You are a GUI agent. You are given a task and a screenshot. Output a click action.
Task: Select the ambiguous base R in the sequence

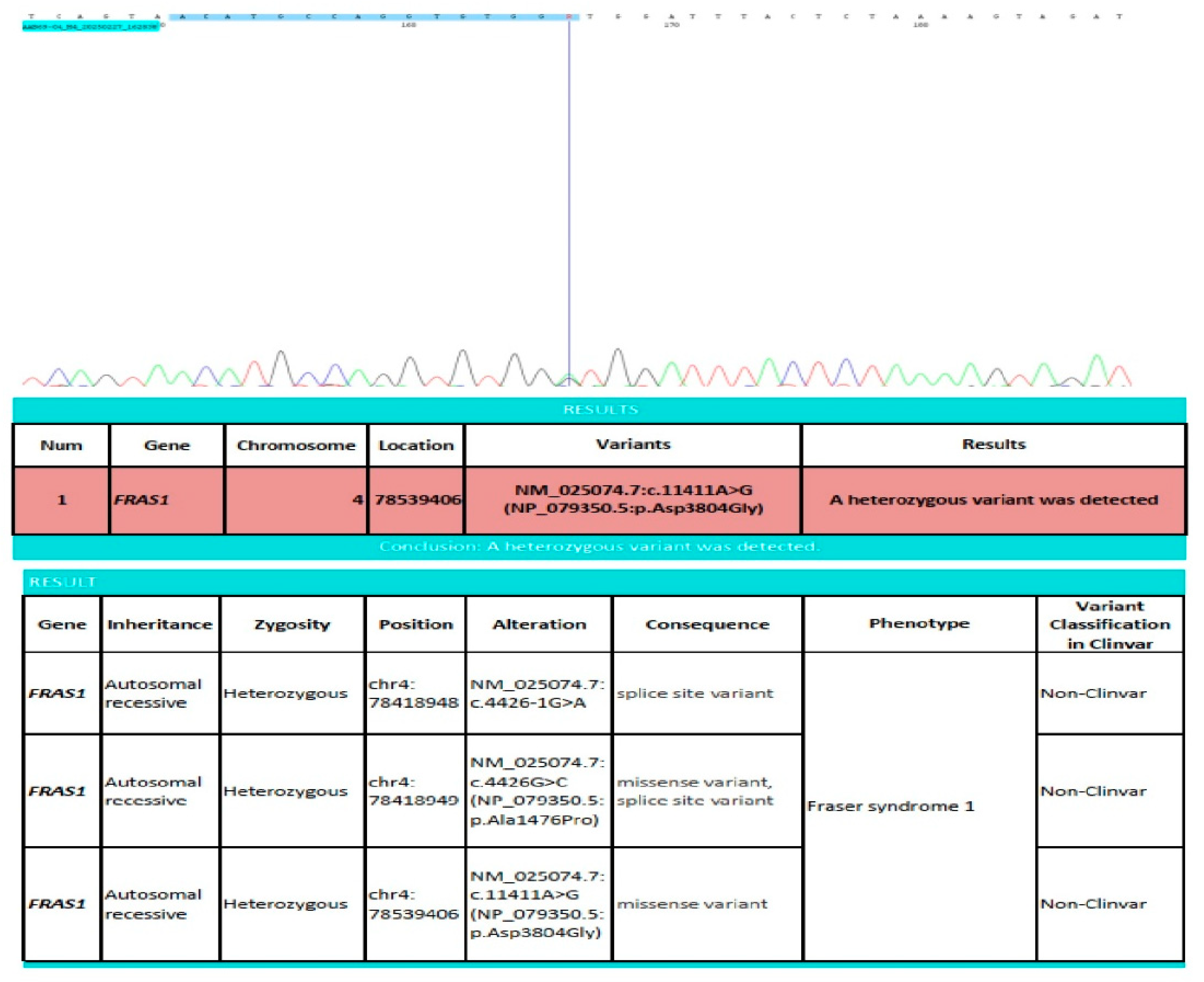click(569, 17)
